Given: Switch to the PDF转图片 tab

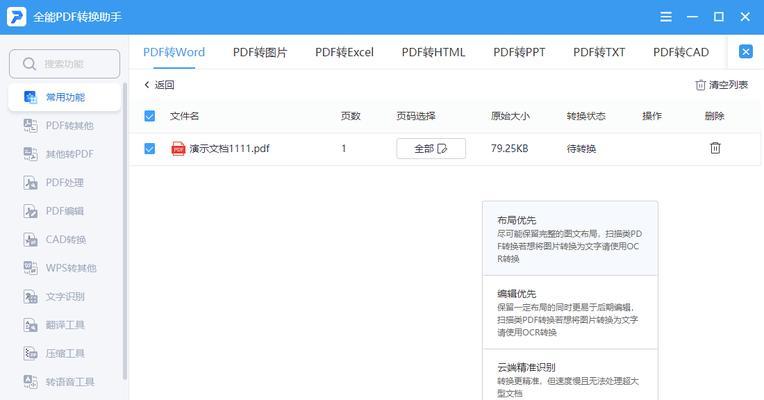Looking at the screenshot, I should click(x=260, y=52).
